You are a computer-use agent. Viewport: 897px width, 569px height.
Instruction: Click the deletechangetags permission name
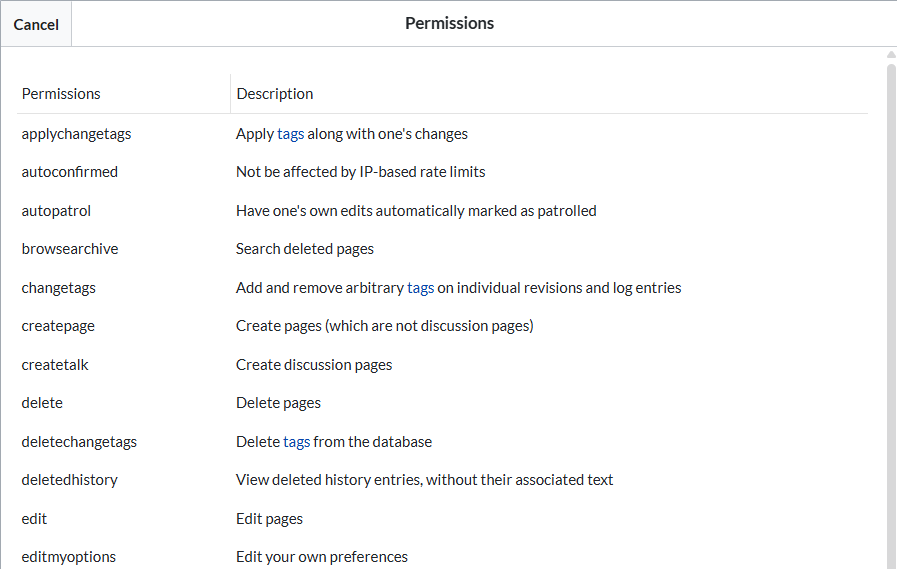click(x=79, y=441)
